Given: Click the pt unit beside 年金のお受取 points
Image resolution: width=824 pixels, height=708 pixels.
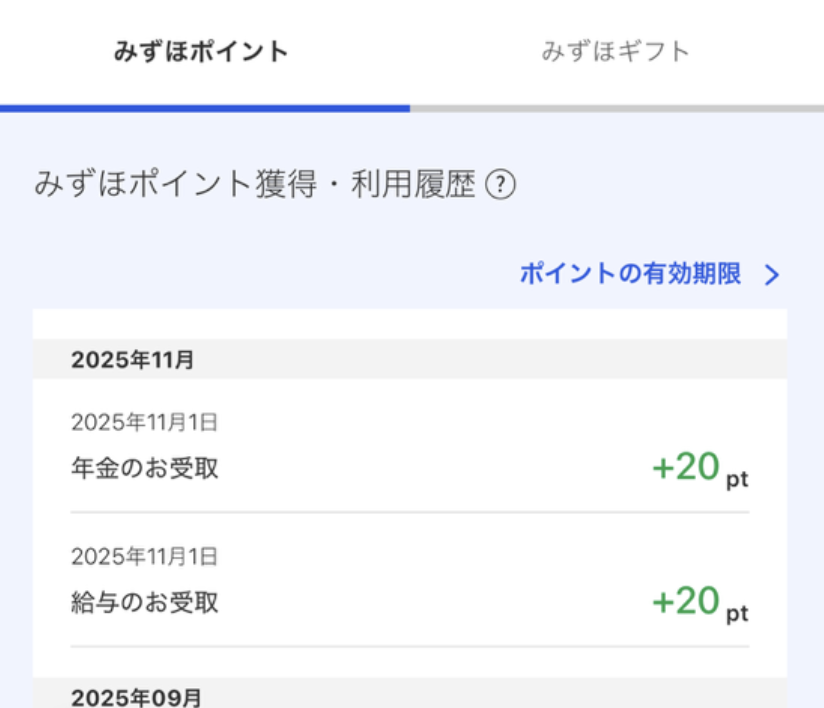Looking at the screenshot, I should point(737,479).
